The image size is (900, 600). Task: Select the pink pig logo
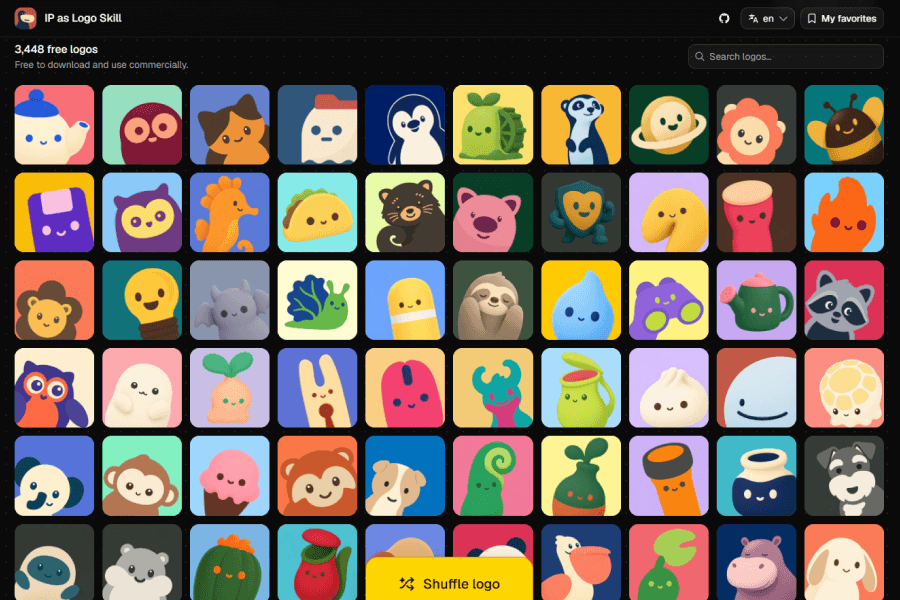click(x=493, y=212)
